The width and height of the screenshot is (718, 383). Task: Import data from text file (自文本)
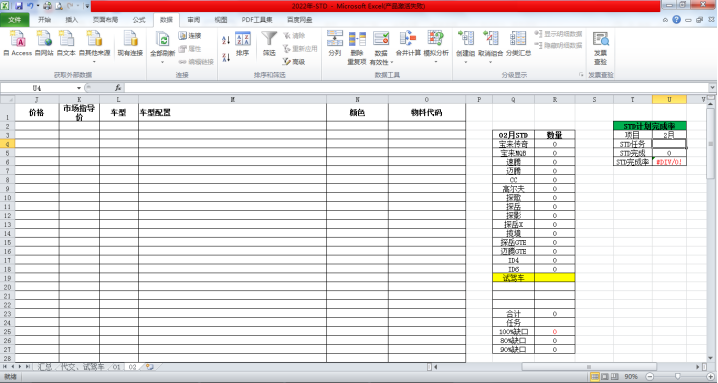click(x=66, y=44)
